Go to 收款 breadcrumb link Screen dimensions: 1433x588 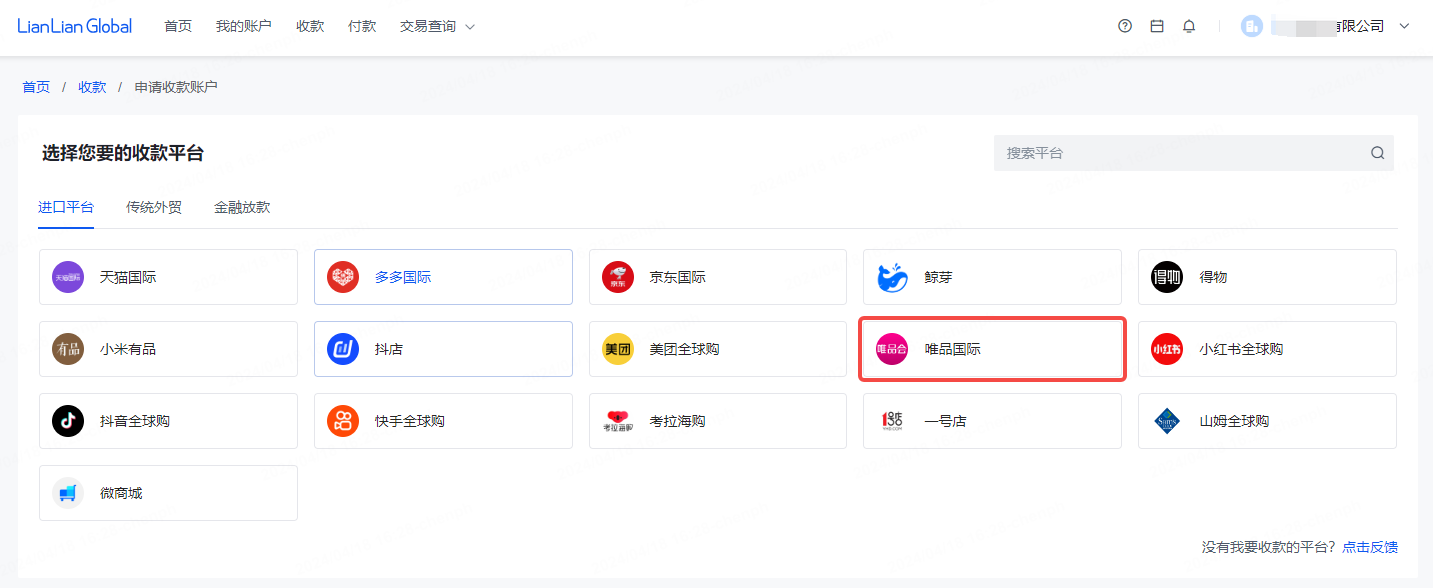92,87
